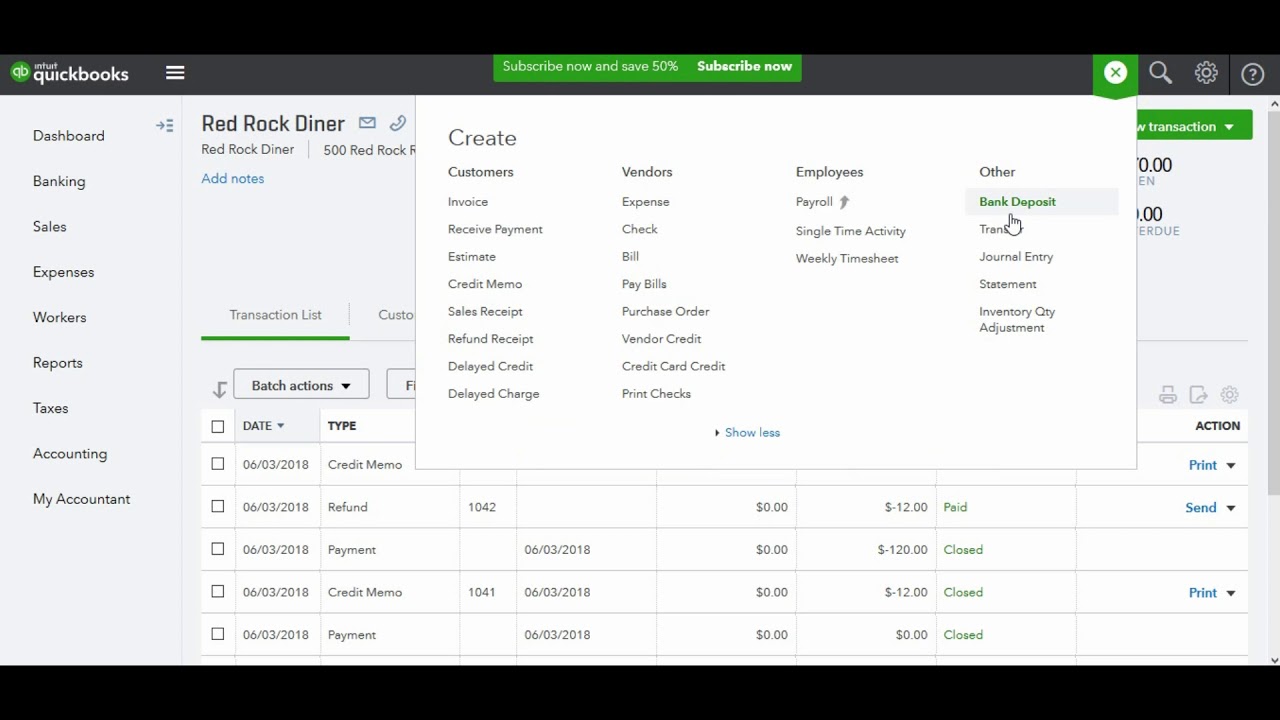This screenshot has width=1280, height=720.
Task: Select Delayed Charge
Action: [x=493, y=394]
